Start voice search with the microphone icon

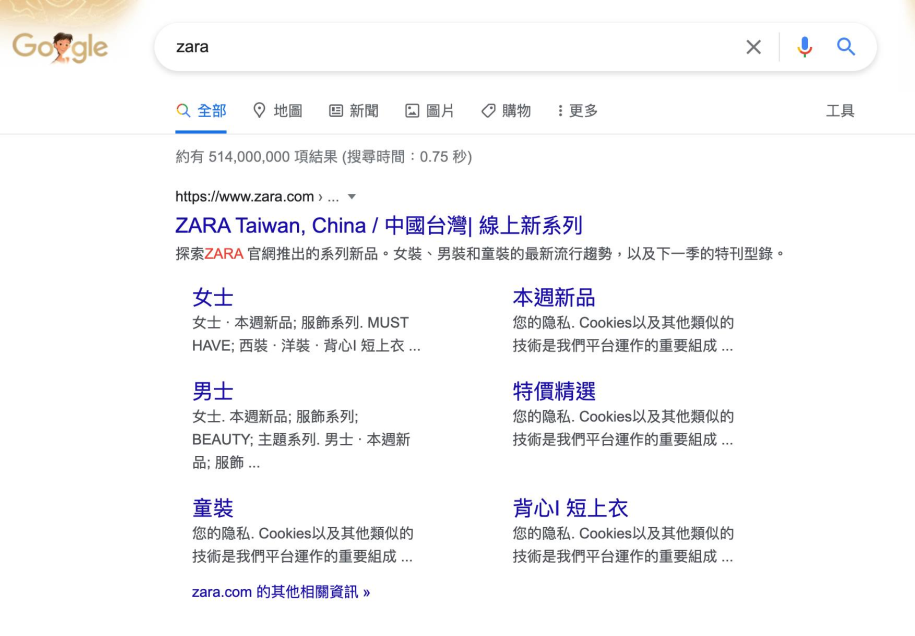pos(804,47)
